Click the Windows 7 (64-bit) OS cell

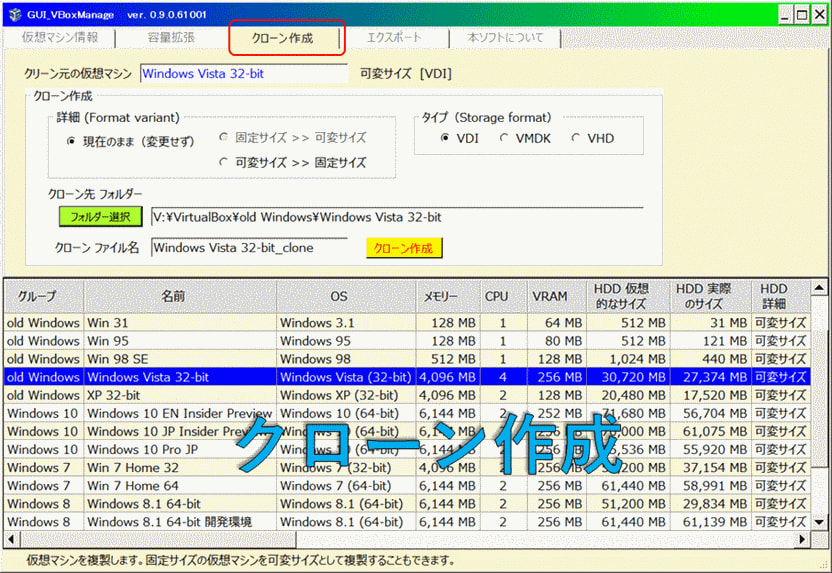(346, 485)
